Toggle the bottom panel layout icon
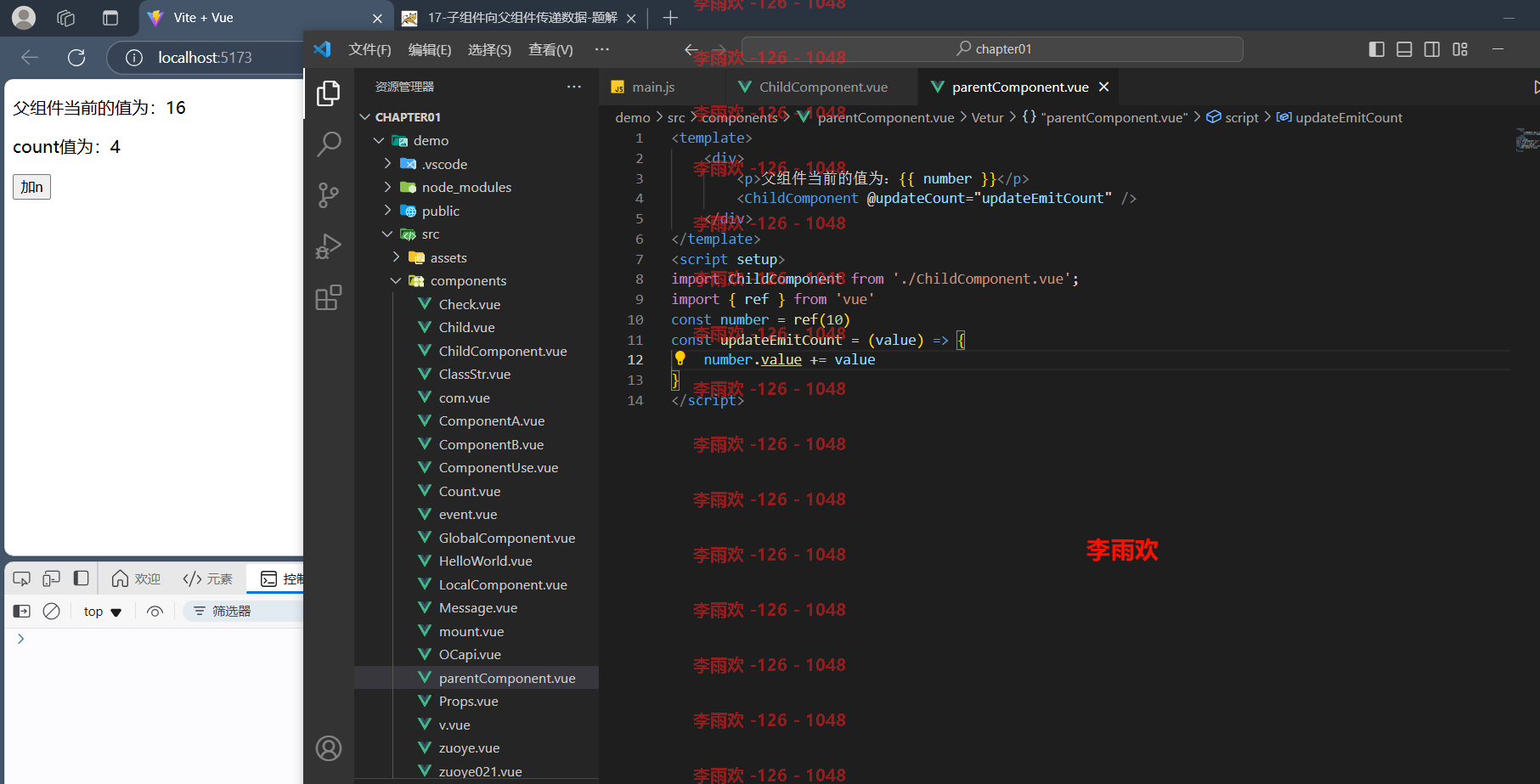The height and width of the screenshot is (784, 1540). pyautogui.click(x=1404, y=49)
